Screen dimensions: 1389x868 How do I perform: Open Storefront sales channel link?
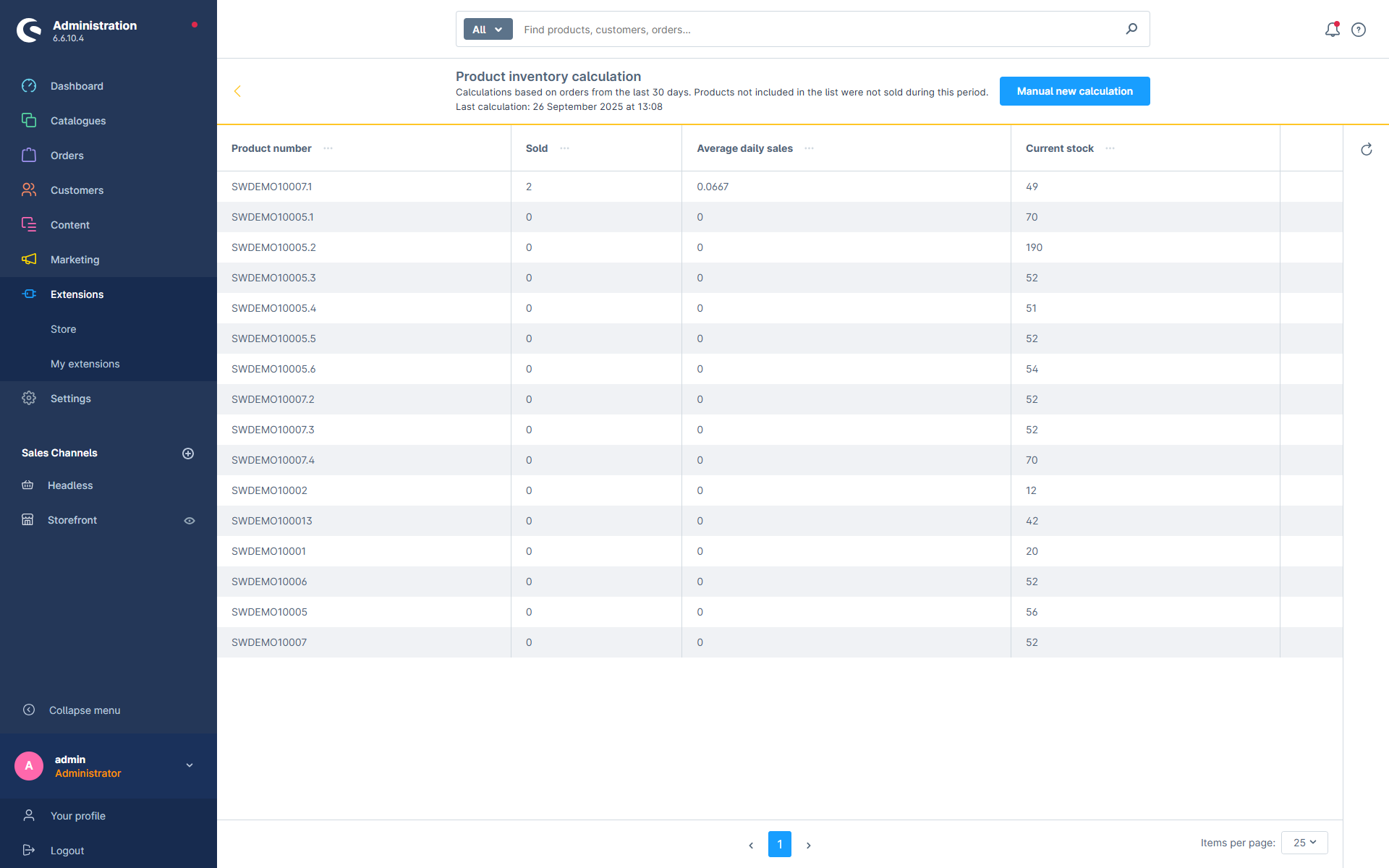click(72, 520)
